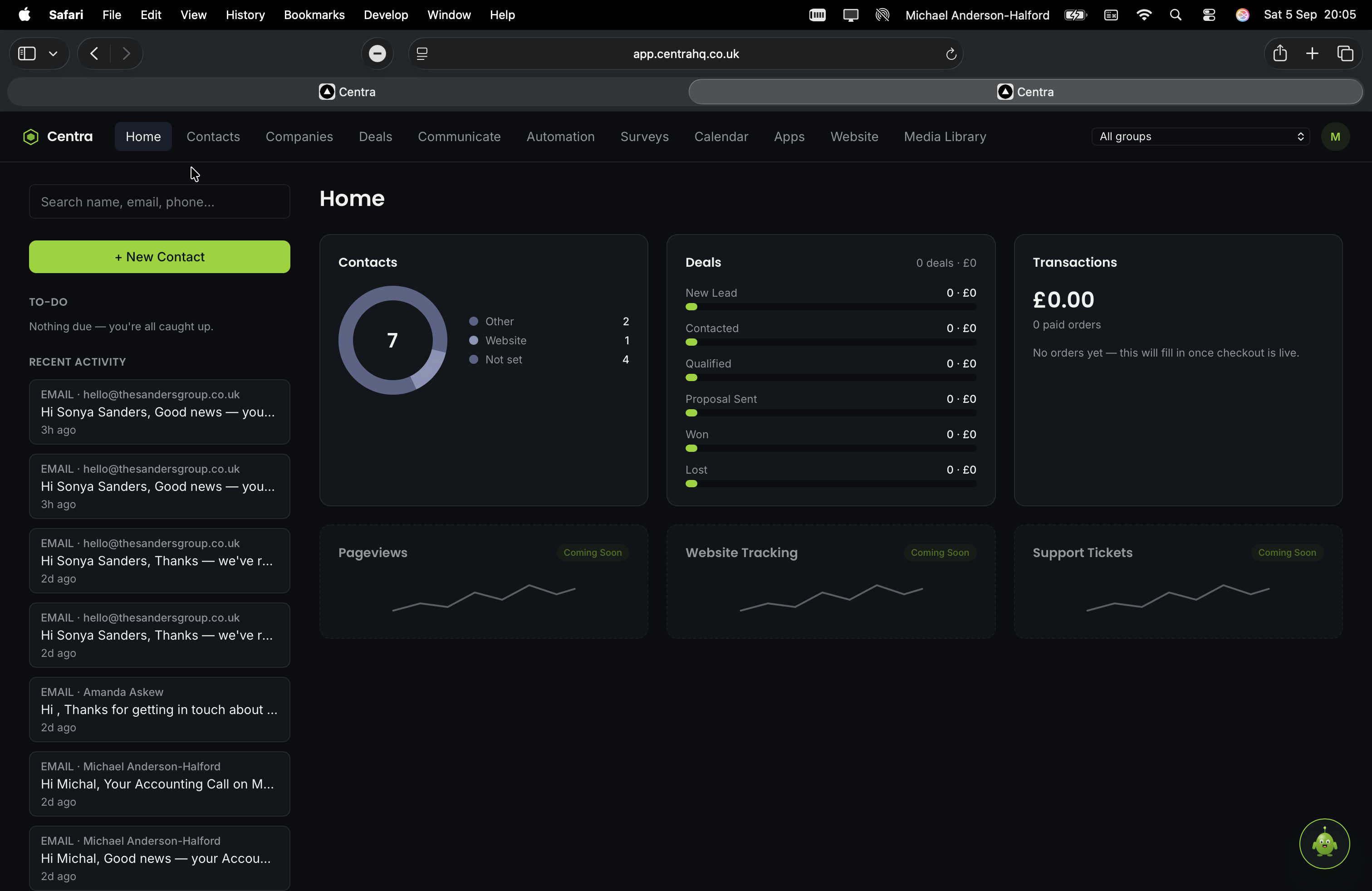
Task: Open a new tab with plus icon
Action: 1312,54
